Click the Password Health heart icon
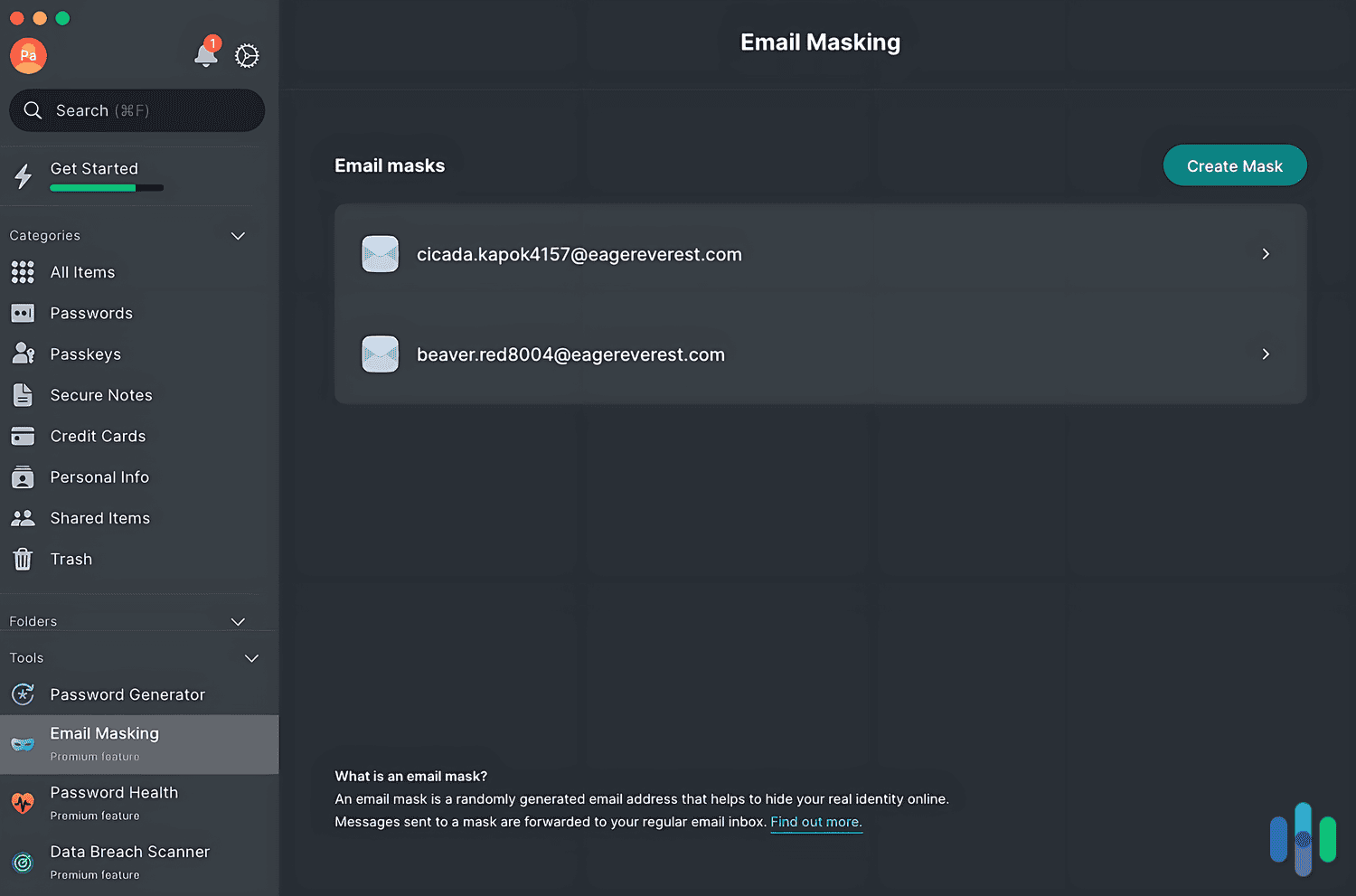This screenshot has height=896, width=1356. tap(23, 801)
